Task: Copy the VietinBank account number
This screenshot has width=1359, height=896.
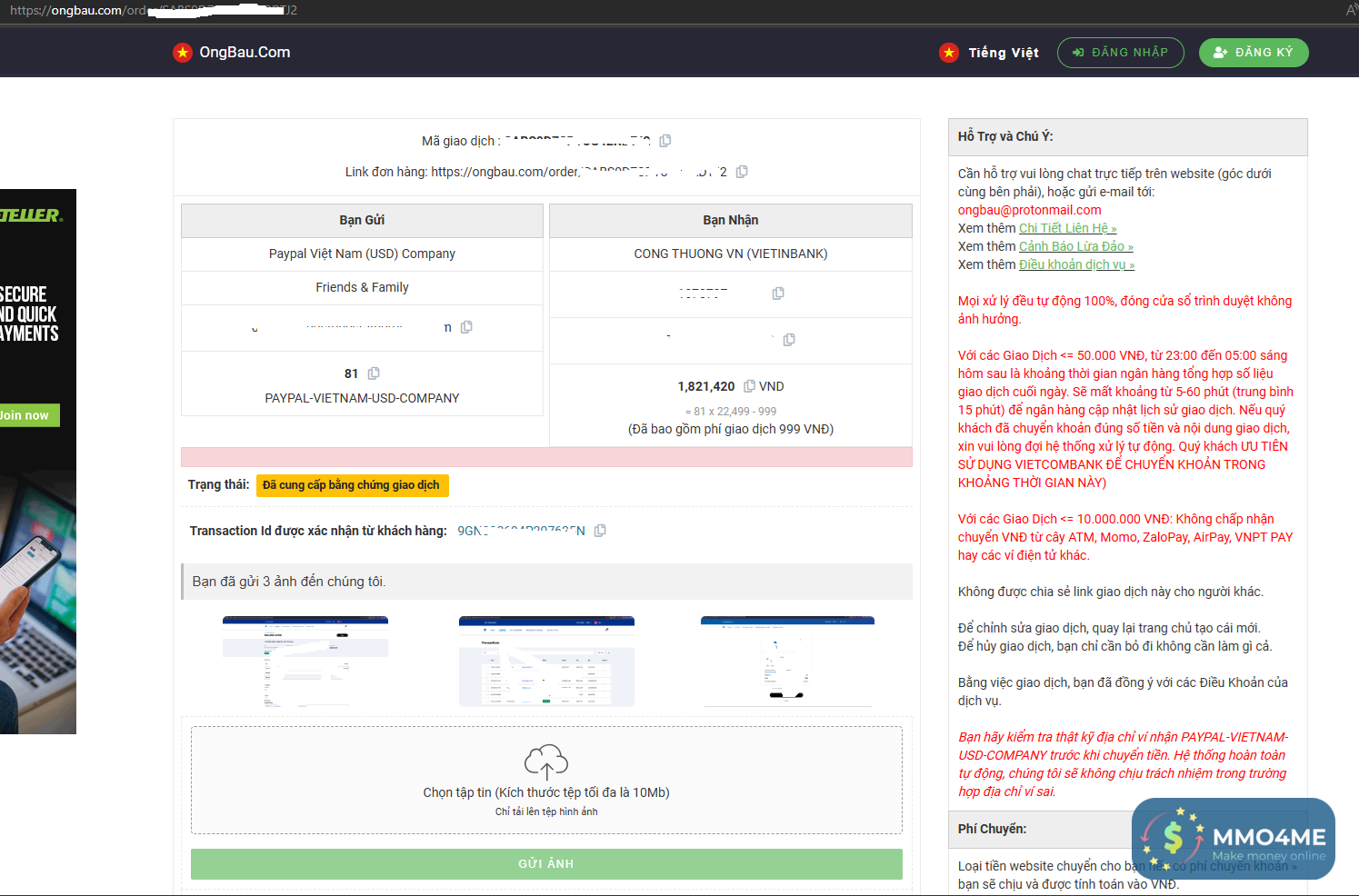Action: tap(778, 294)
